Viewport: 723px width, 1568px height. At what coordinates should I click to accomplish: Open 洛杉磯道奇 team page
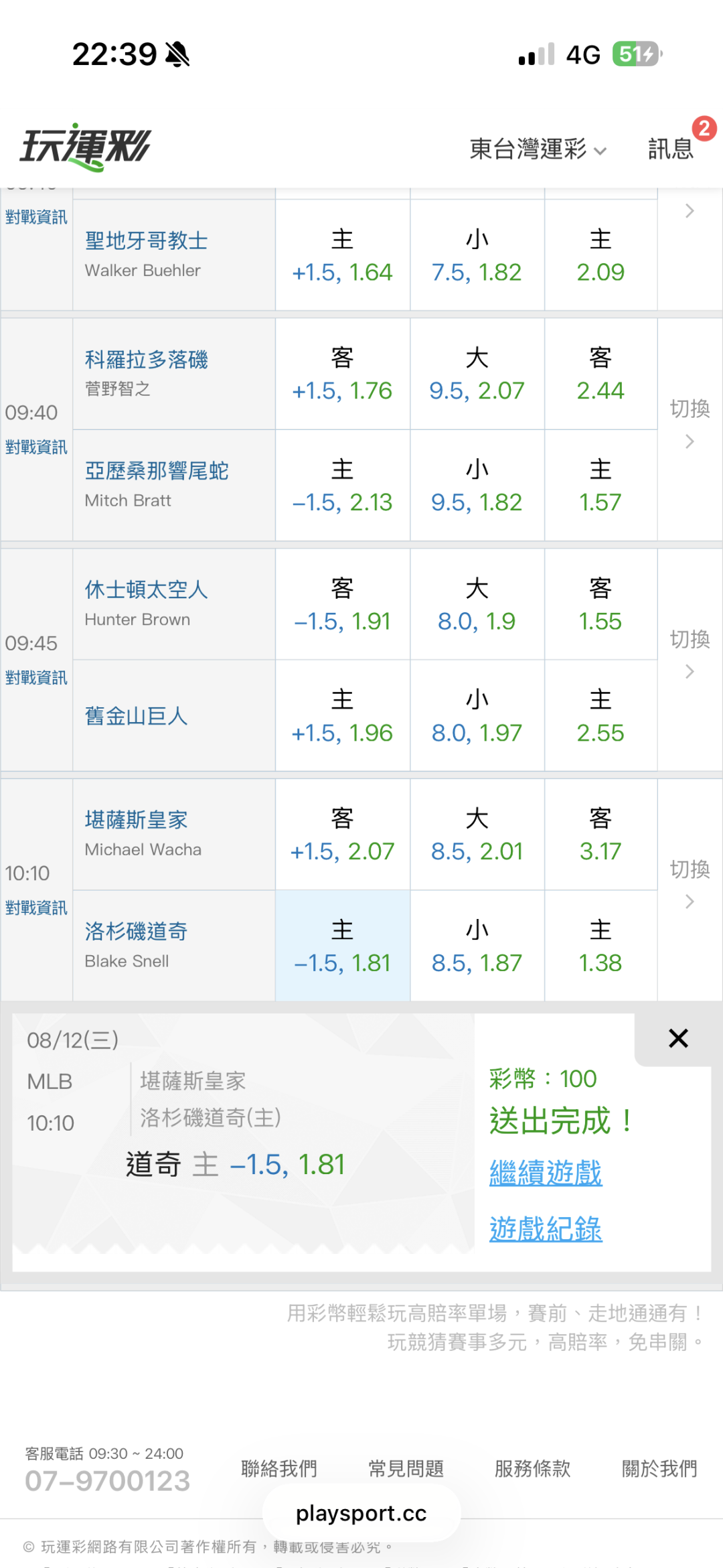point(136,931)
